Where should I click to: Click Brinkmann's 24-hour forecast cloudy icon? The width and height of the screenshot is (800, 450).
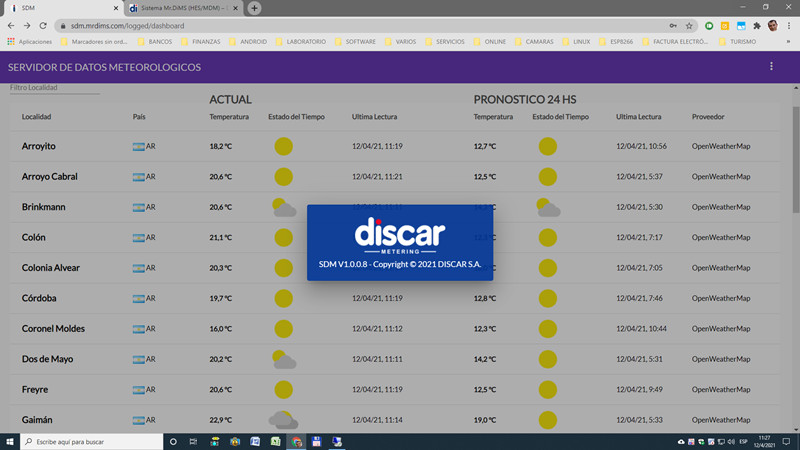548,207
